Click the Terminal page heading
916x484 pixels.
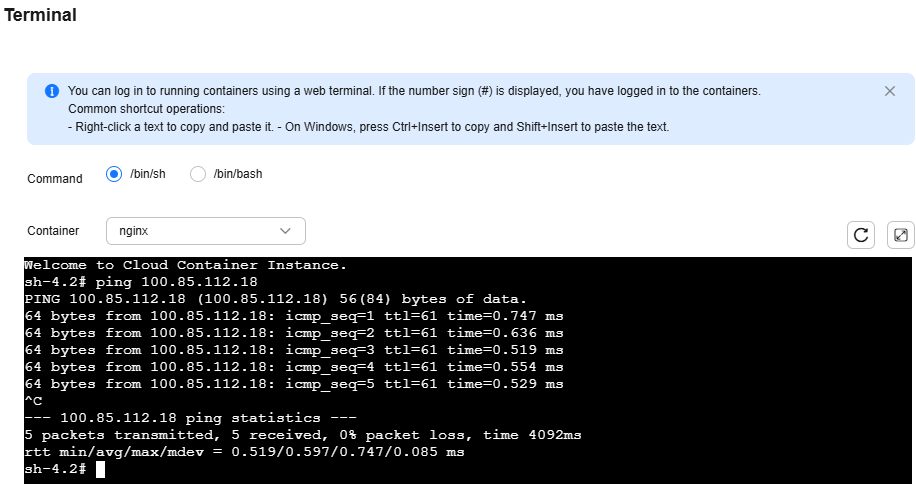40,15
